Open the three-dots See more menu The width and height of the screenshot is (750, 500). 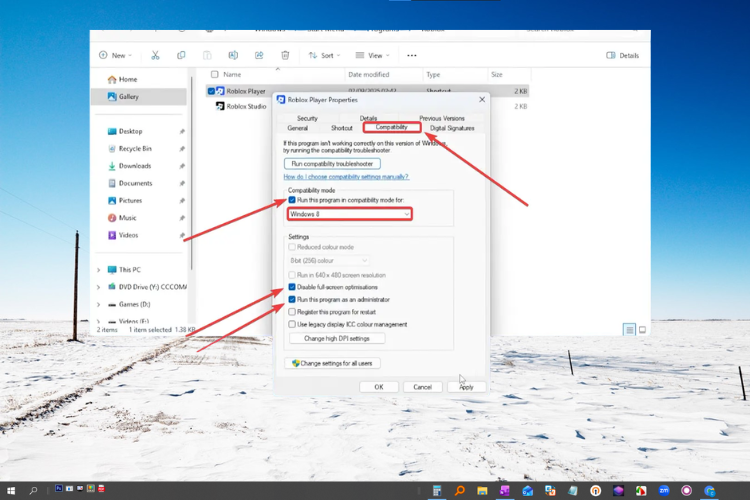(411, 56)
